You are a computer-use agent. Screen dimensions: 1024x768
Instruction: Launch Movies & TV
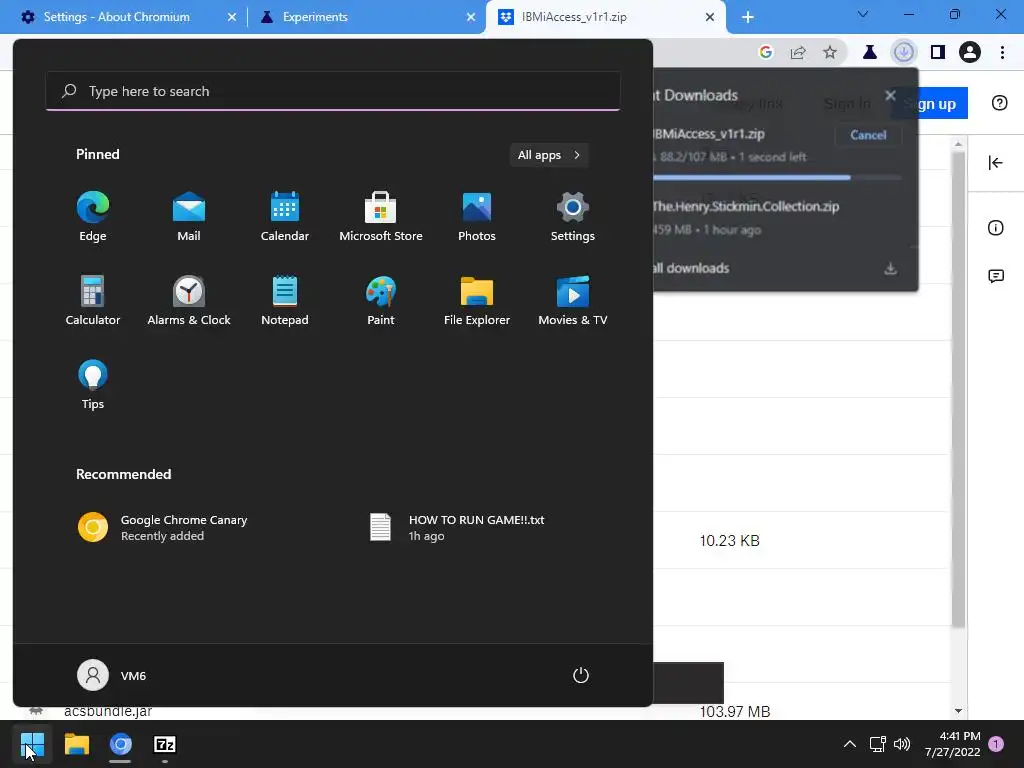coord(573,300)
